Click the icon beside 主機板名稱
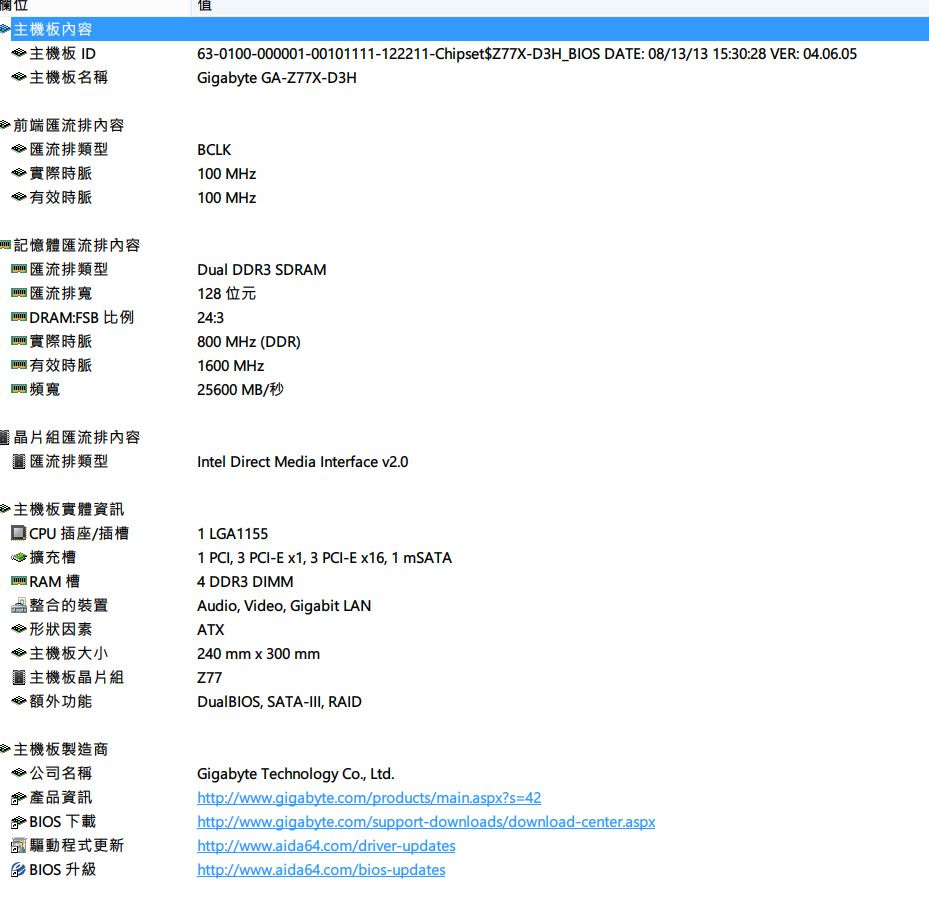Viewport: 929px width, 901px height. point(19,77)
